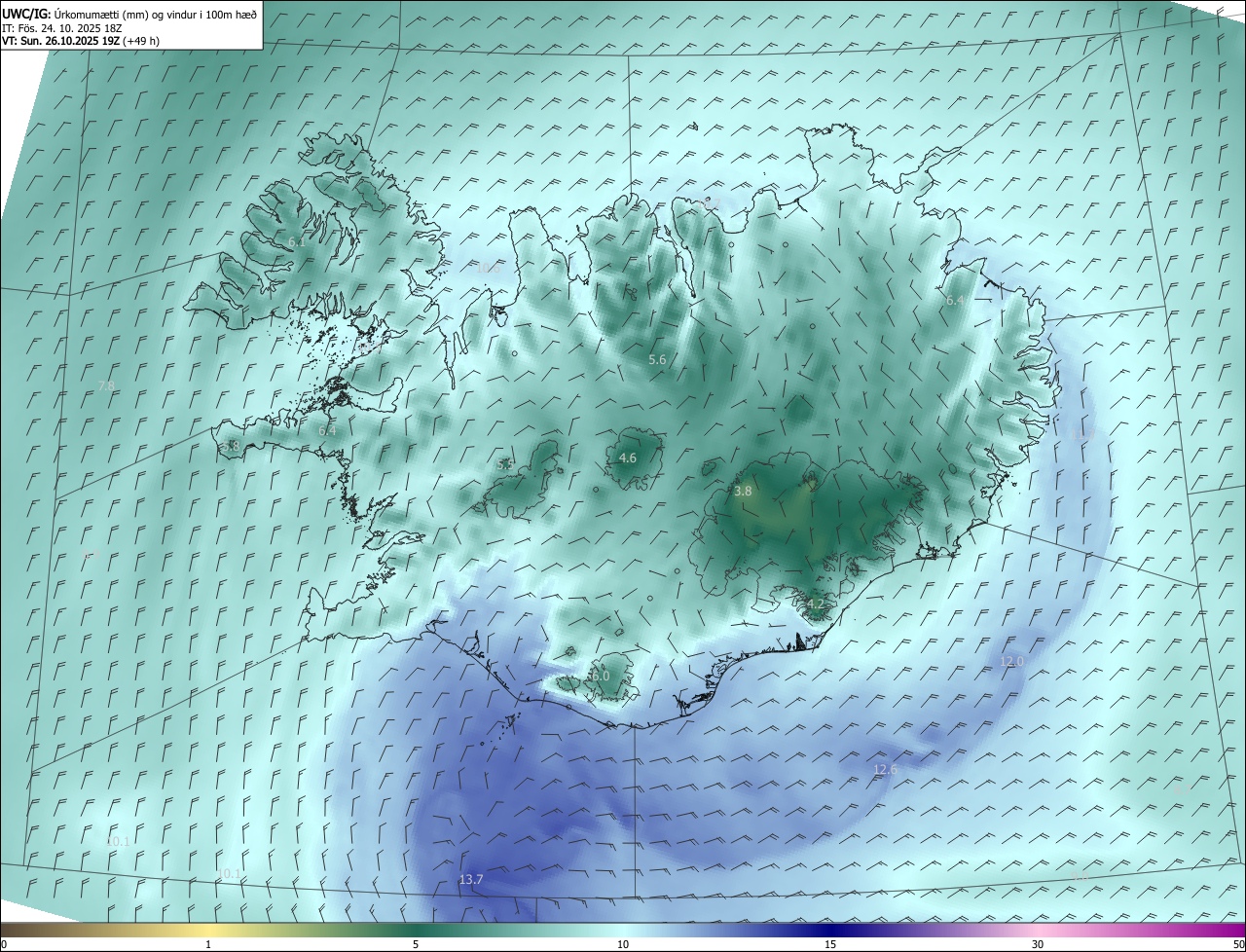Click the 3.8 value label on Vatnajökull

click(743, 492)
